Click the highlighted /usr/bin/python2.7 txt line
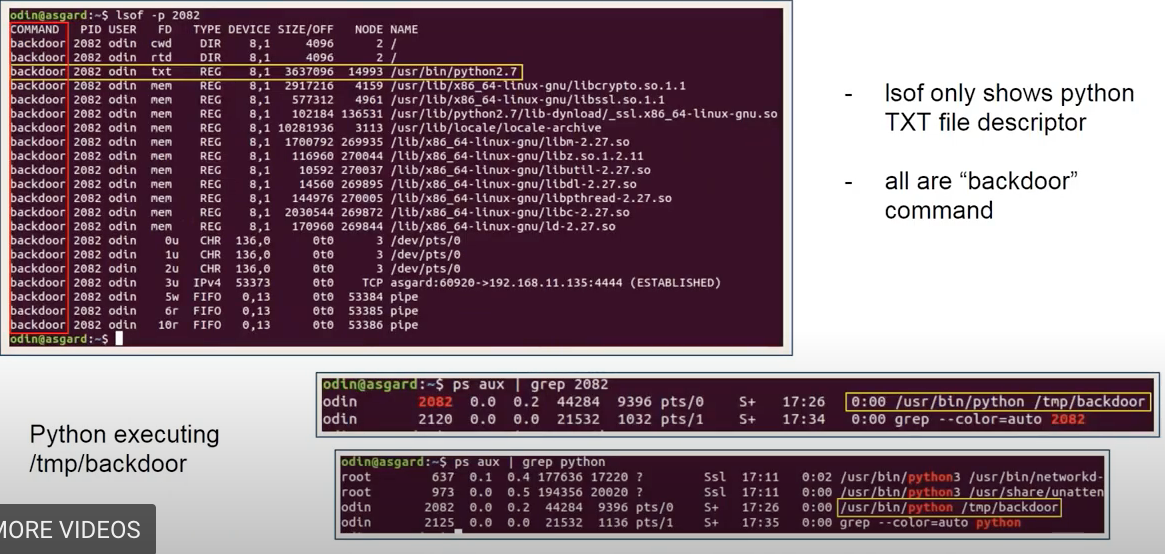Image resolution: width=1165 pixels, height=554 pixels. click(266, 72)
